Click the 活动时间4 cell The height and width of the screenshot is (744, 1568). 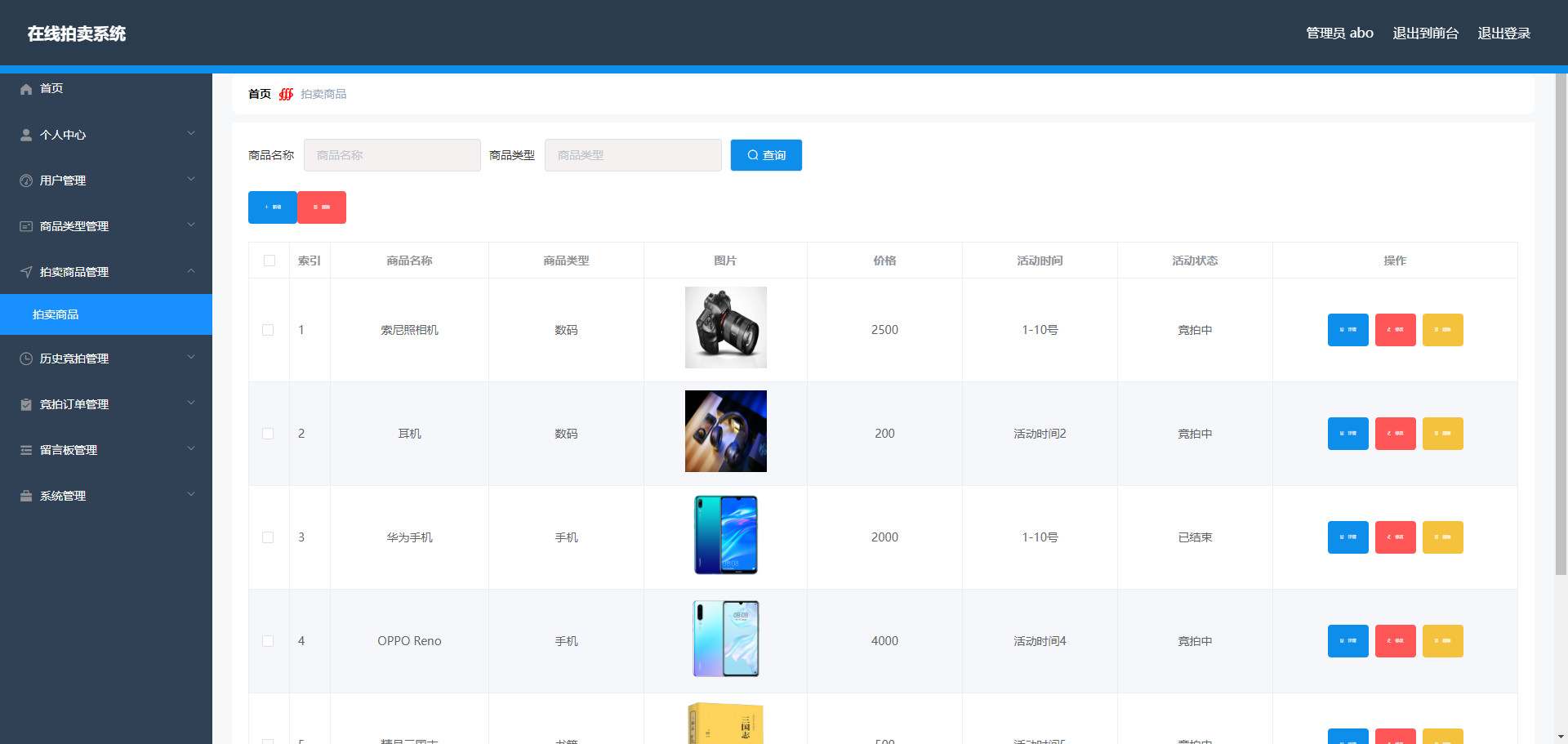(x=1040, y=641)
